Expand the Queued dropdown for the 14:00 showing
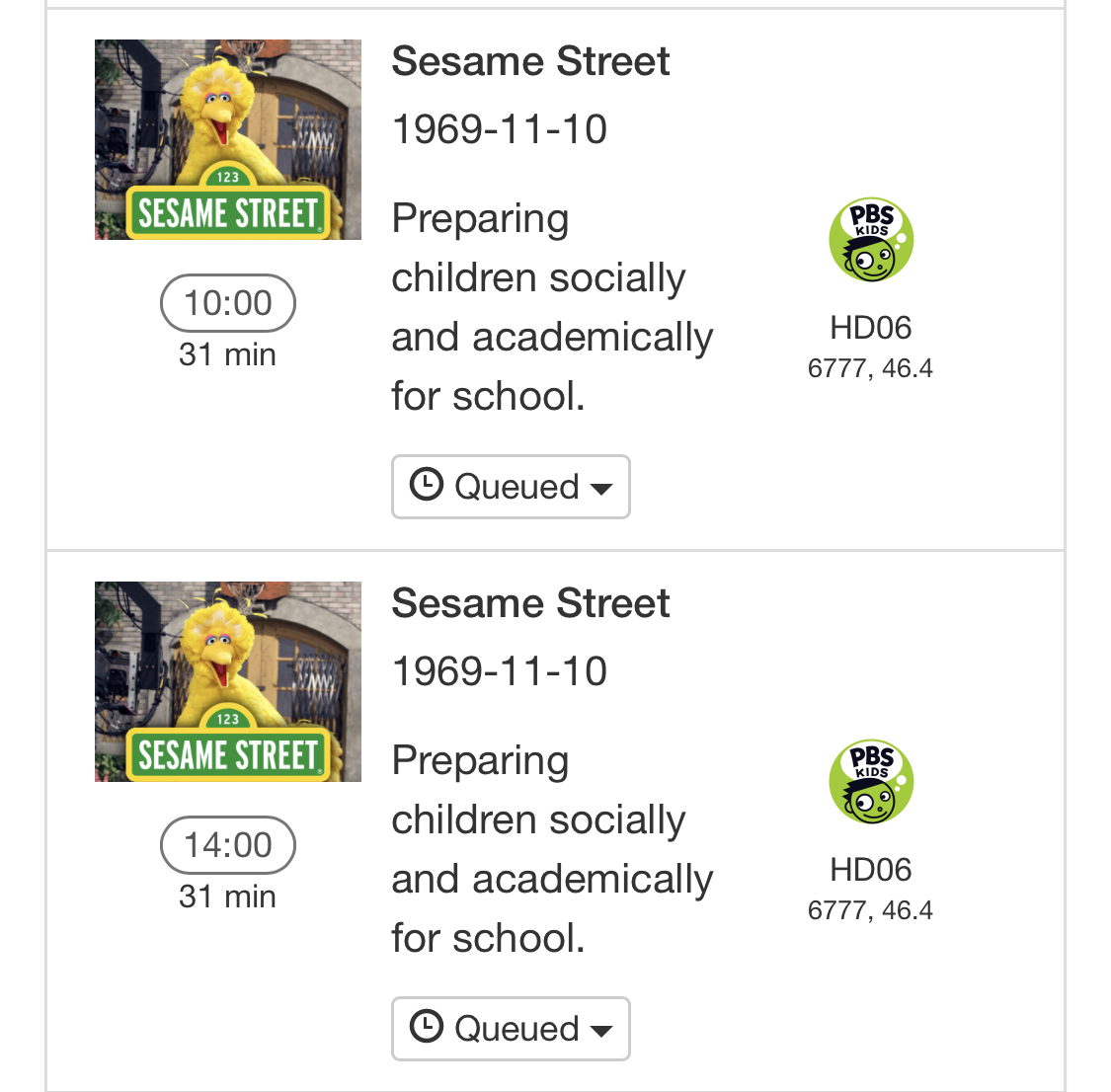Viewport: 1111px width, 1092px height. click(511, 1029)
